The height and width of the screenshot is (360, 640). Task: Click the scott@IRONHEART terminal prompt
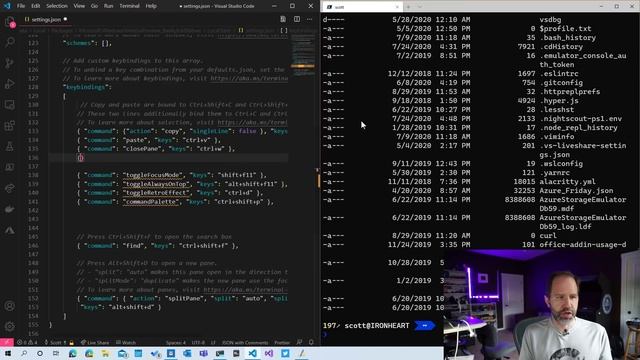377,326
